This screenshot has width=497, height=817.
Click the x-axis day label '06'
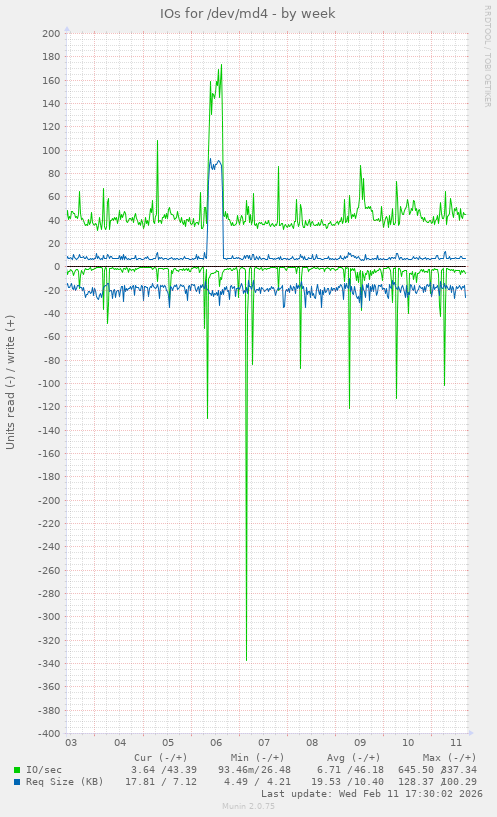click(216, 743)
